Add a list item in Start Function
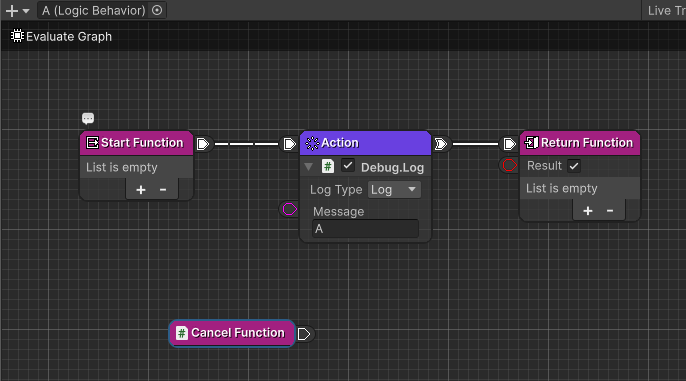The height and width of the screenshot is (381, 686). click(141, 190)
